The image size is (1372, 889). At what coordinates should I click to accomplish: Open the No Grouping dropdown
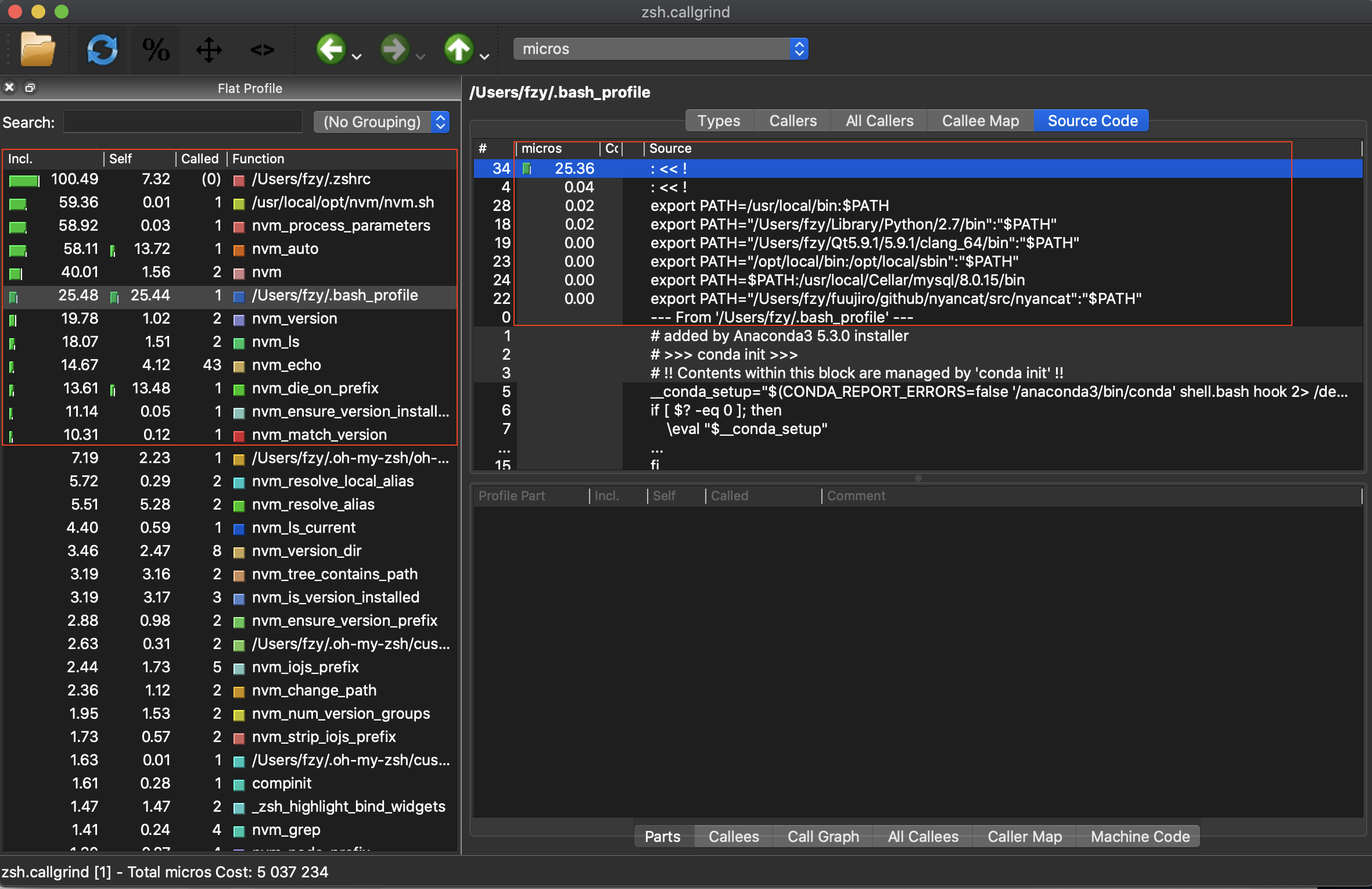pos(382,122)
